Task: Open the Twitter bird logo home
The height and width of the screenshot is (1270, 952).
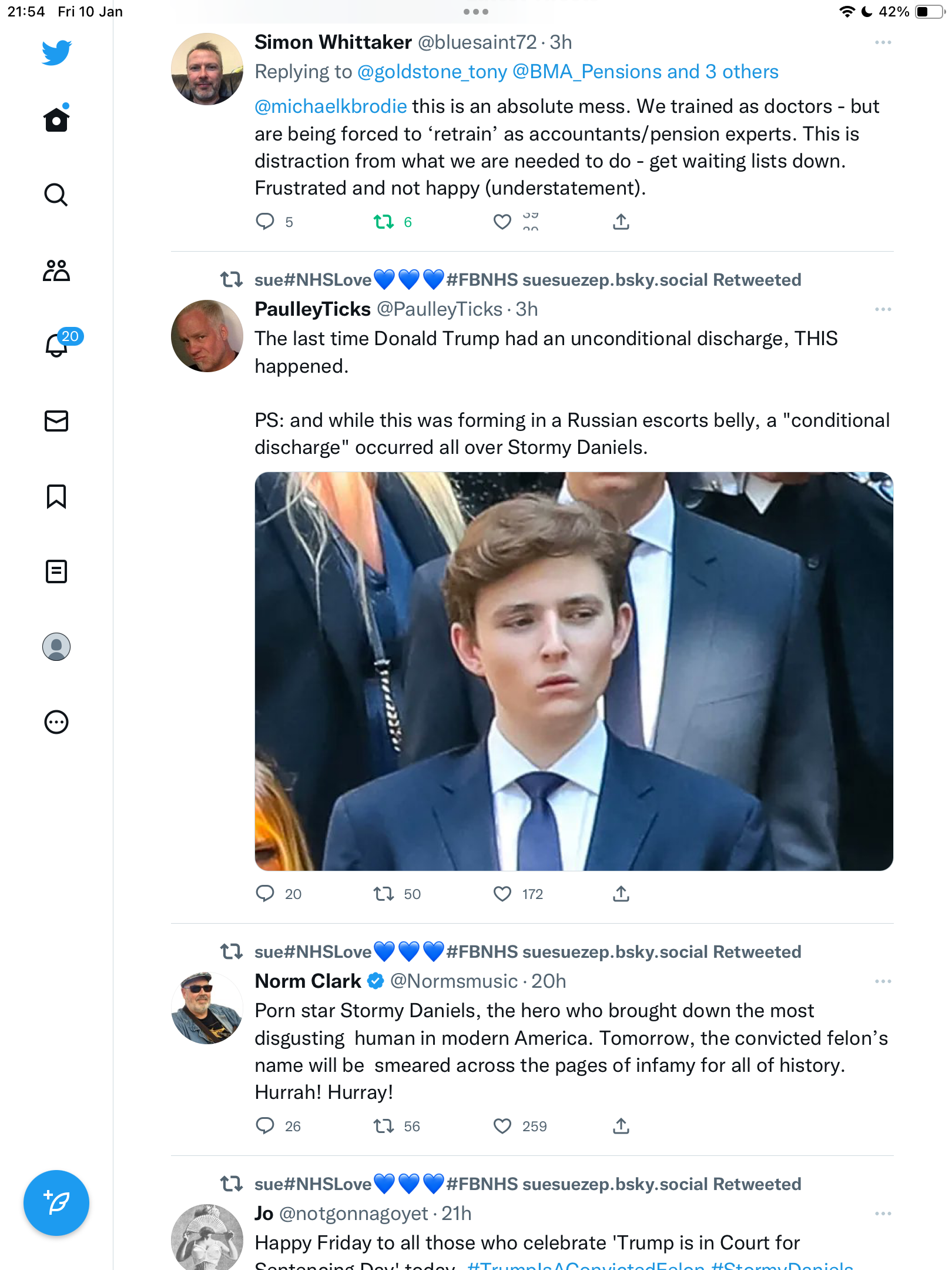Action: point(56,52)
